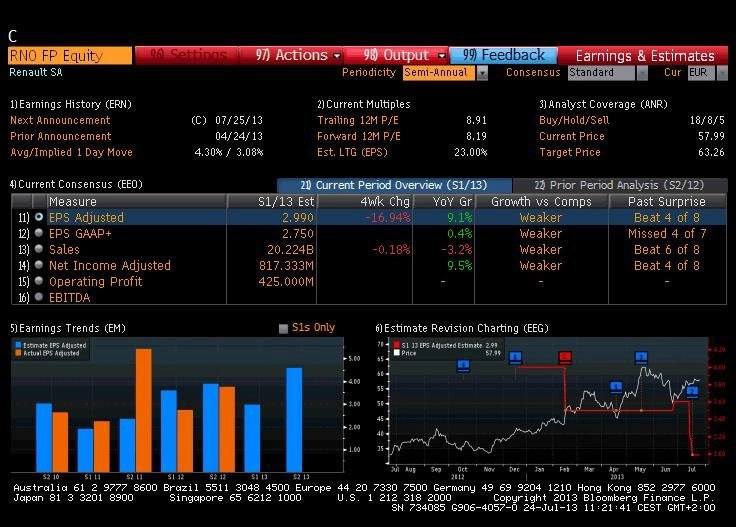Click the EPS Adjusted estimate 2.990
Image resolution: width=736 pixels, height=527 pixels.
[298, 217]
